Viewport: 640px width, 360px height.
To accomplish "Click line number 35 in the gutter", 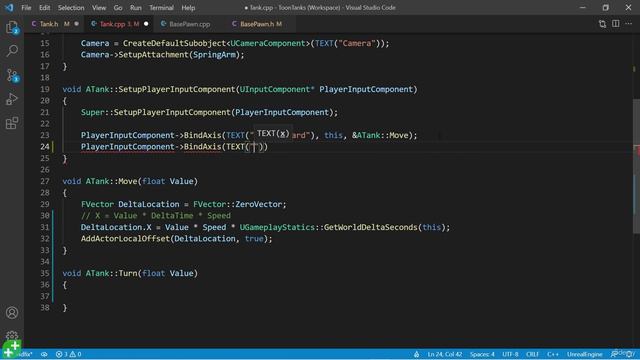I will pyautogui.click(x=44, y=273).
